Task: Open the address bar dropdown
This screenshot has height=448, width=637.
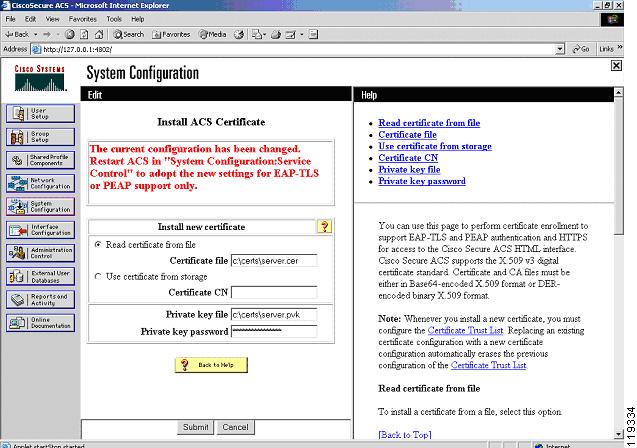Action: coord(560,49)
